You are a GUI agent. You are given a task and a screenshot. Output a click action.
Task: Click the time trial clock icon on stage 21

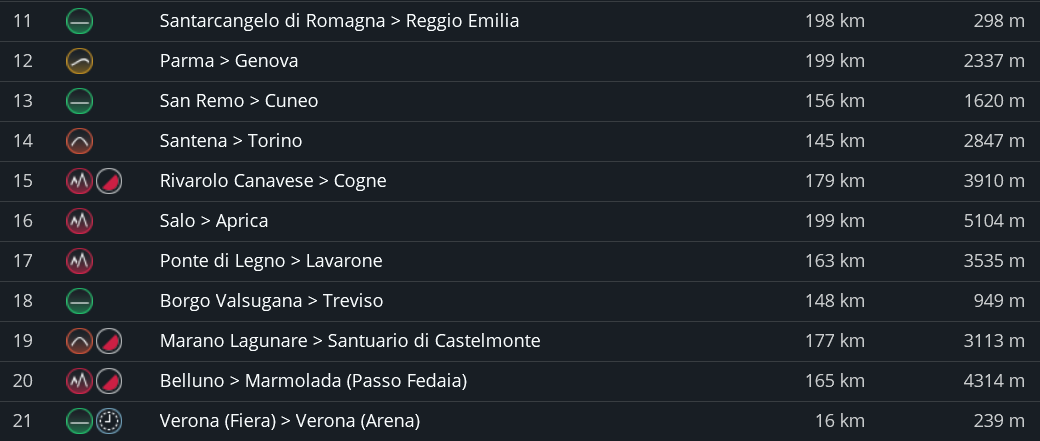coord(110,421)
